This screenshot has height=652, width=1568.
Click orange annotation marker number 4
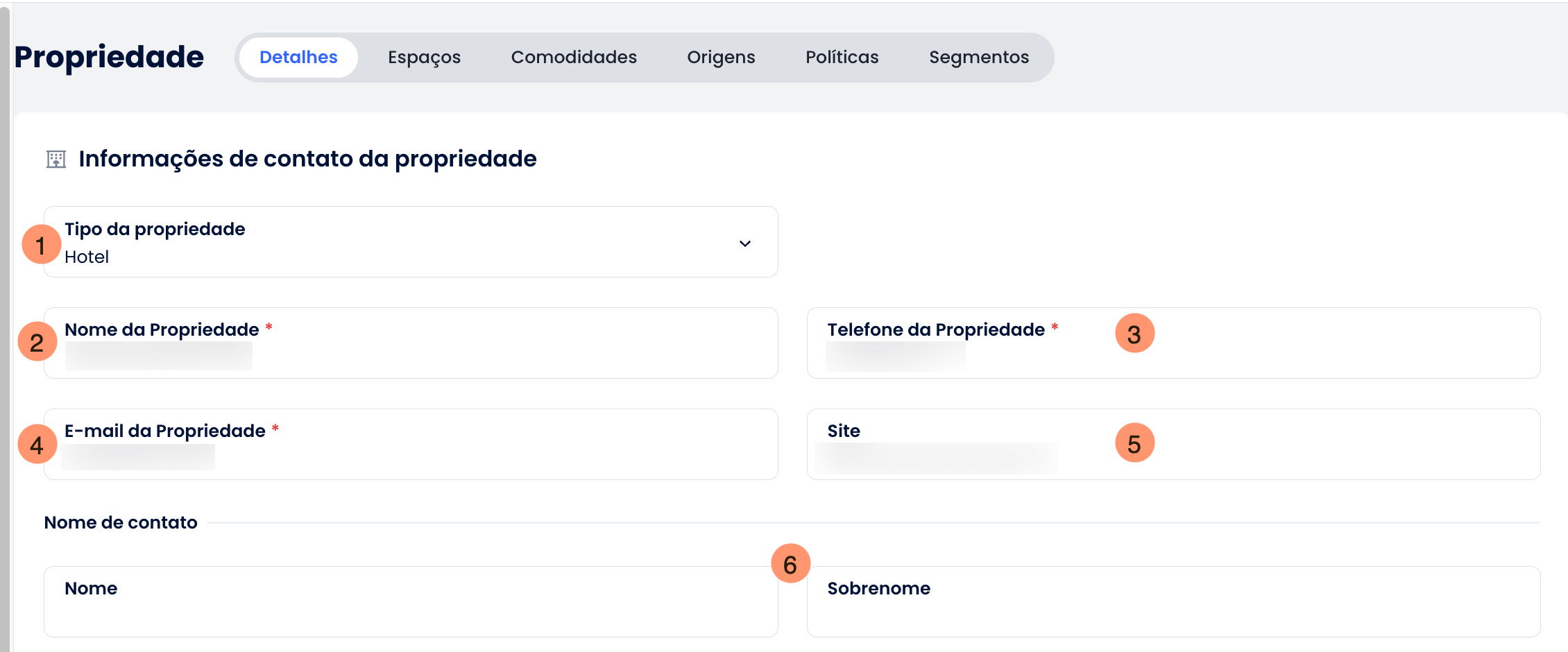tap(37, 444)
